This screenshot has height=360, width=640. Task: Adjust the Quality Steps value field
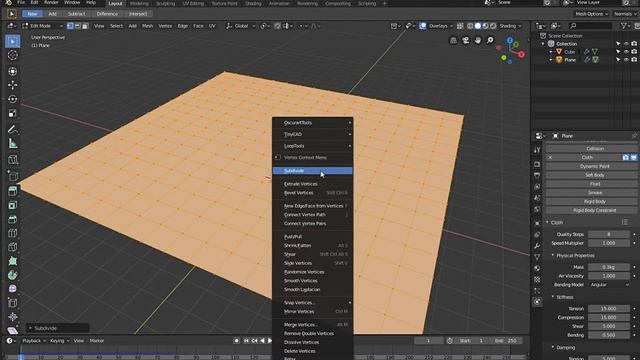pyautogui.click(x=609, y=234)
